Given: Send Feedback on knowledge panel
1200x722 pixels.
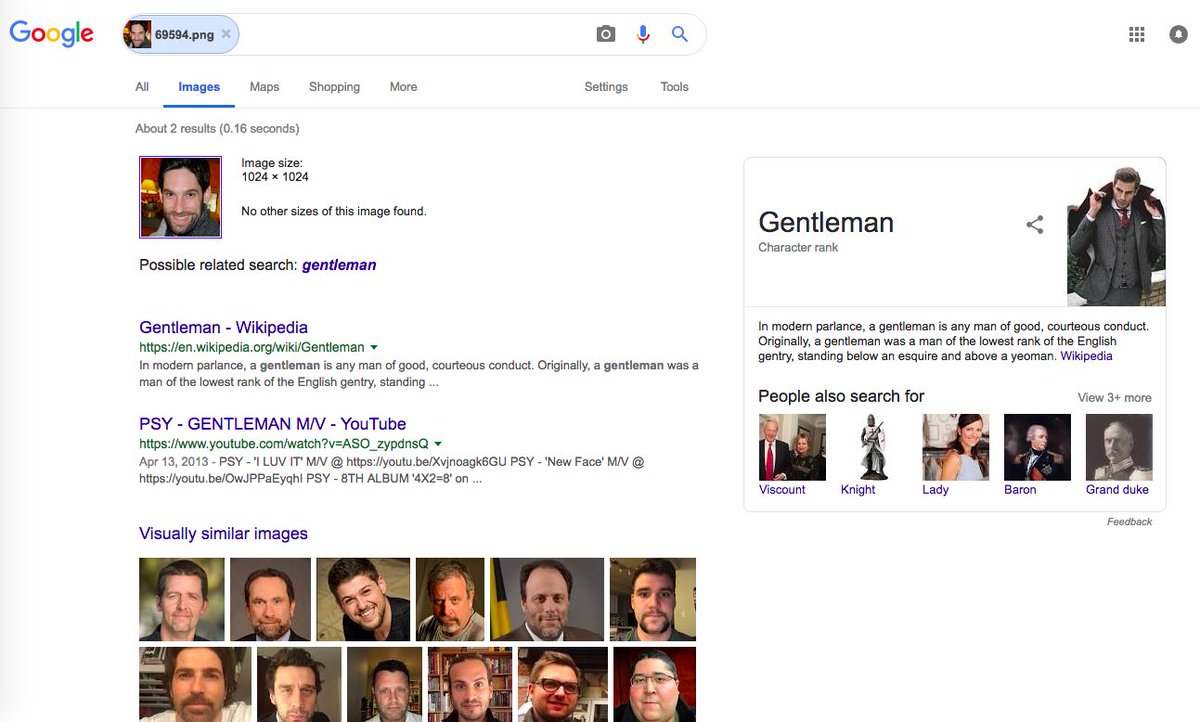Looking at the screenshot, I should (x=1129, y=522).
